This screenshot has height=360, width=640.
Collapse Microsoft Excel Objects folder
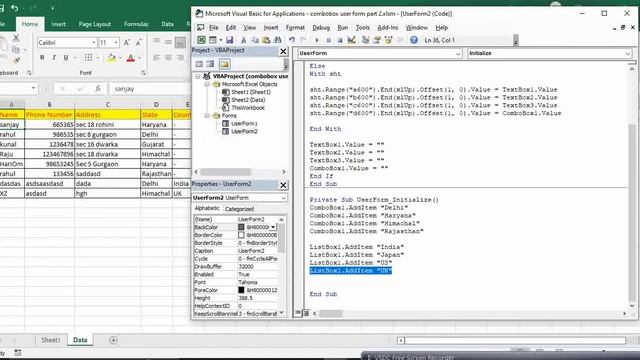pyautogui.click(x=207, y=84)
